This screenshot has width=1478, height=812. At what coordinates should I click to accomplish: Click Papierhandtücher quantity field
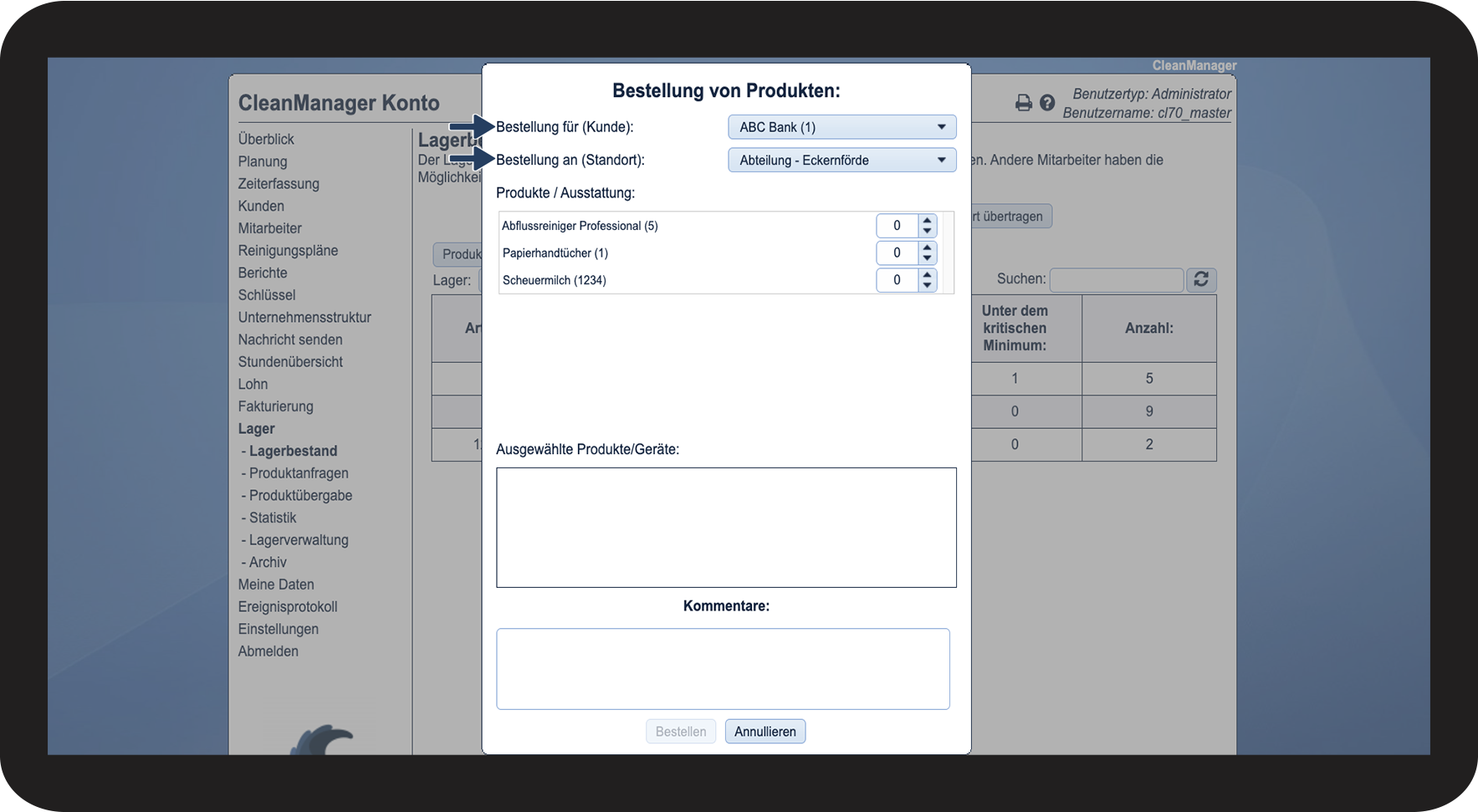coord(898,253)
